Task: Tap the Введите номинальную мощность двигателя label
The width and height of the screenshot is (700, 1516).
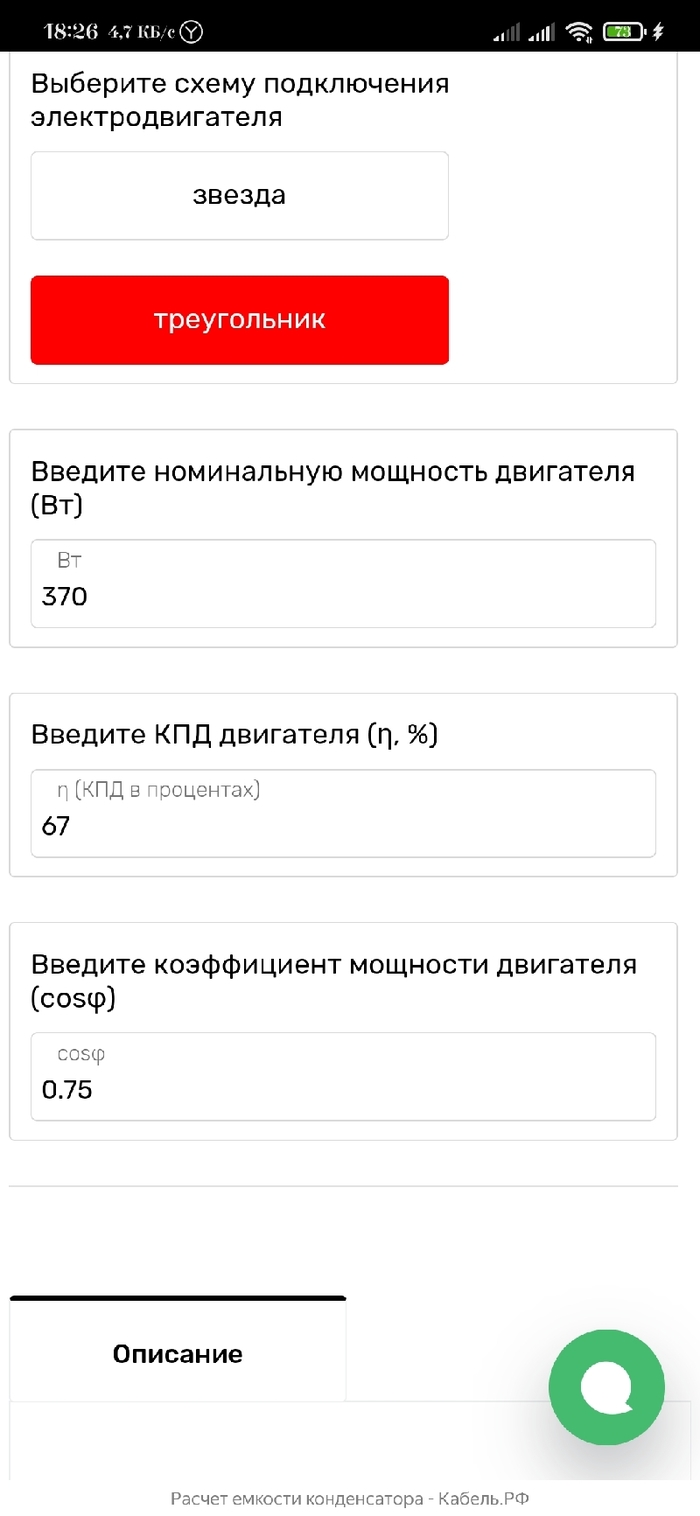Action: point(333,488)
